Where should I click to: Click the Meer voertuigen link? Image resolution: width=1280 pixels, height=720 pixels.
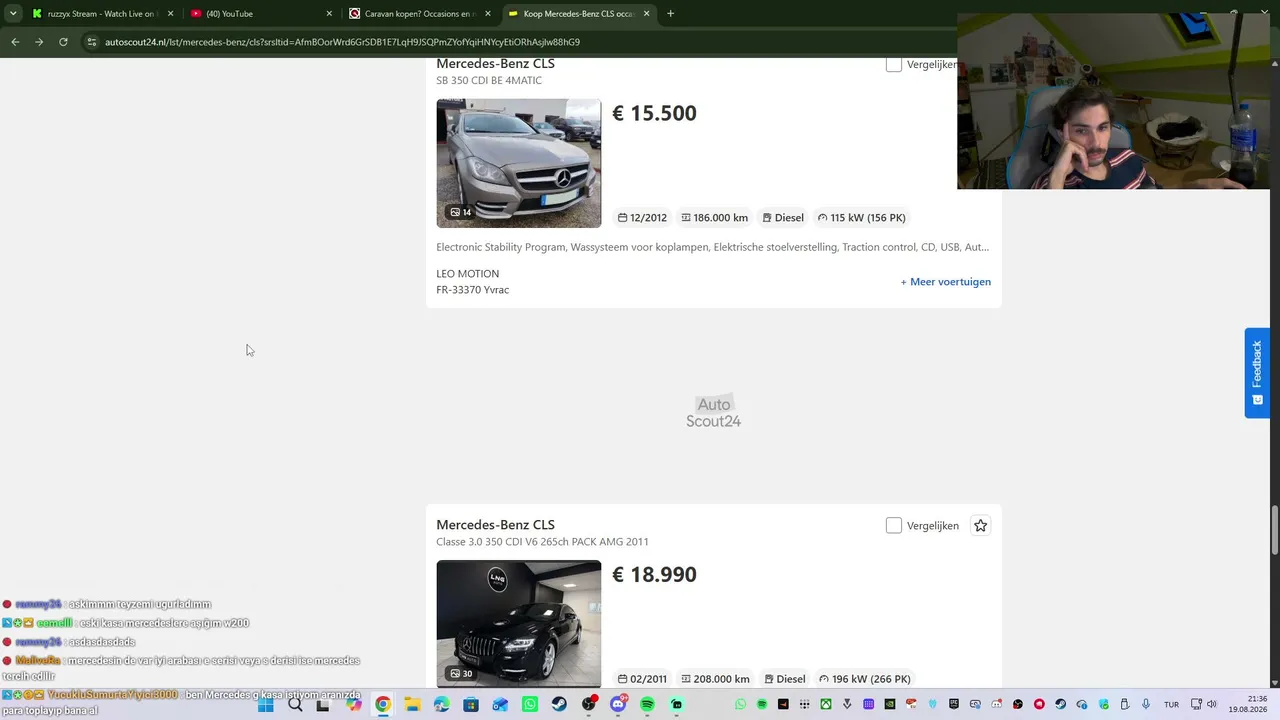point(946,282)
